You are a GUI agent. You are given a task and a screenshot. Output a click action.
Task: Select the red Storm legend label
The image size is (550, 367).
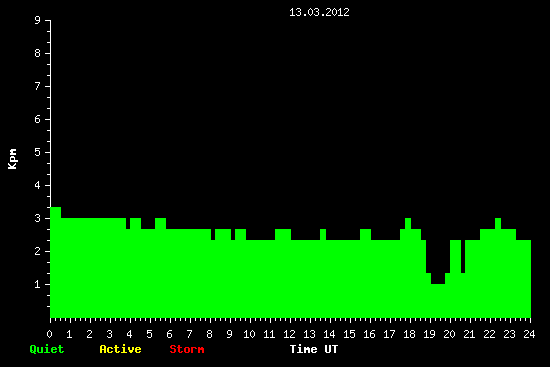187,349
